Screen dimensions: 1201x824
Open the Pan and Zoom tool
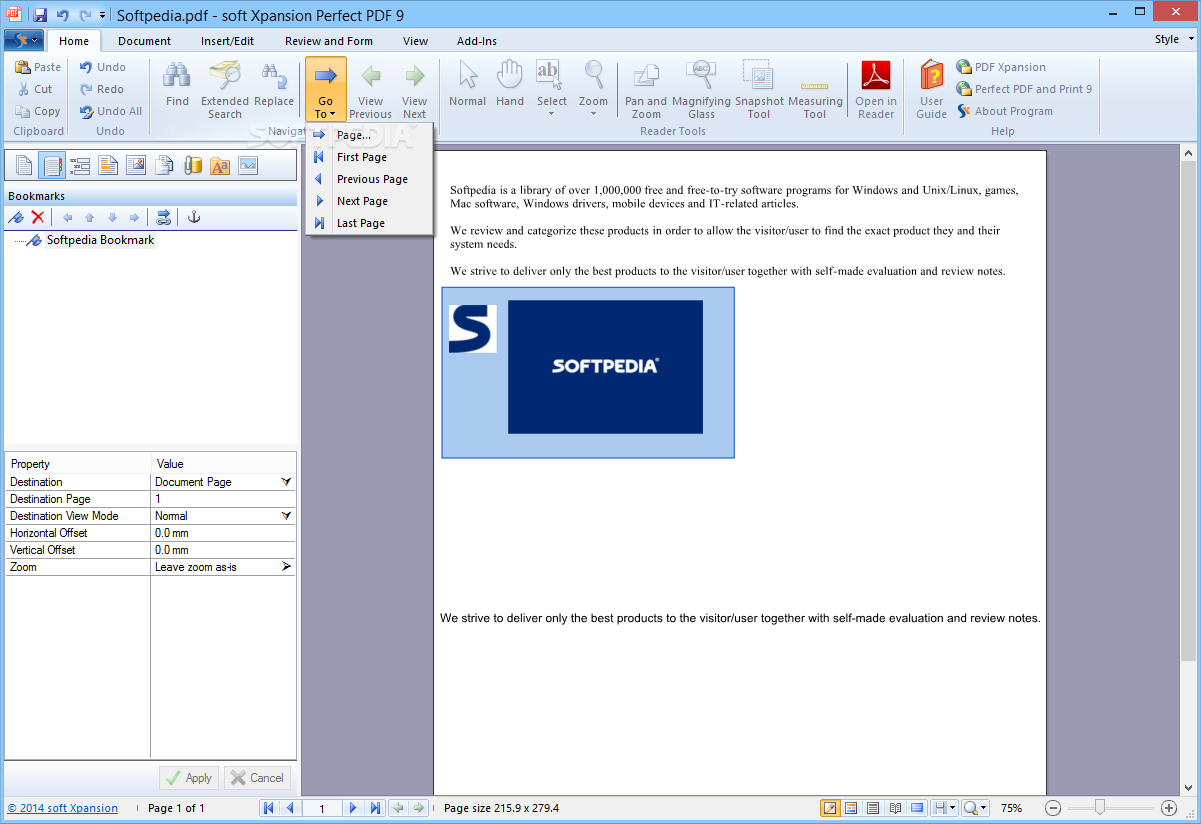point(646,90)
